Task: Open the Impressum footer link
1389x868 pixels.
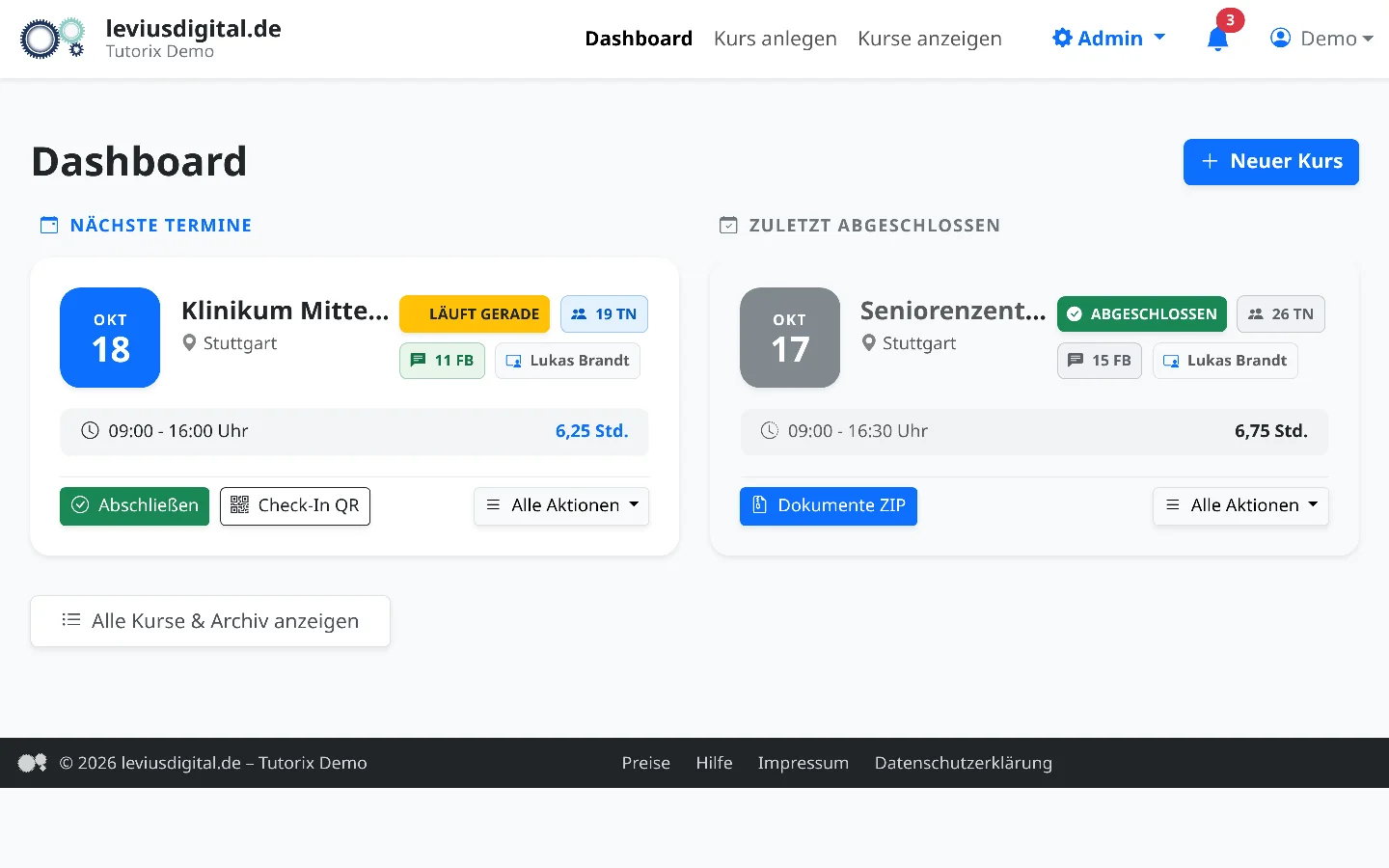Action: 803,763
